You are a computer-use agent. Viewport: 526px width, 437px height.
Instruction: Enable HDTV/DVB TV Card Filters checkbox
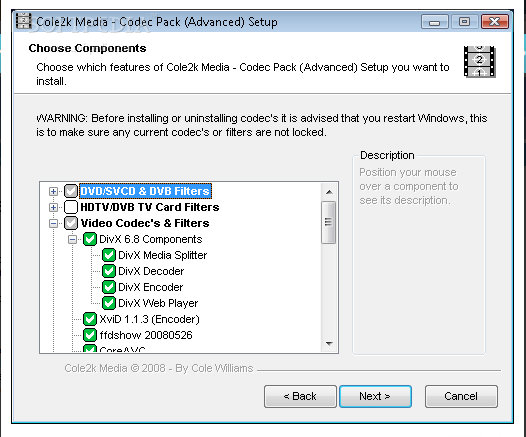(71, 207)
